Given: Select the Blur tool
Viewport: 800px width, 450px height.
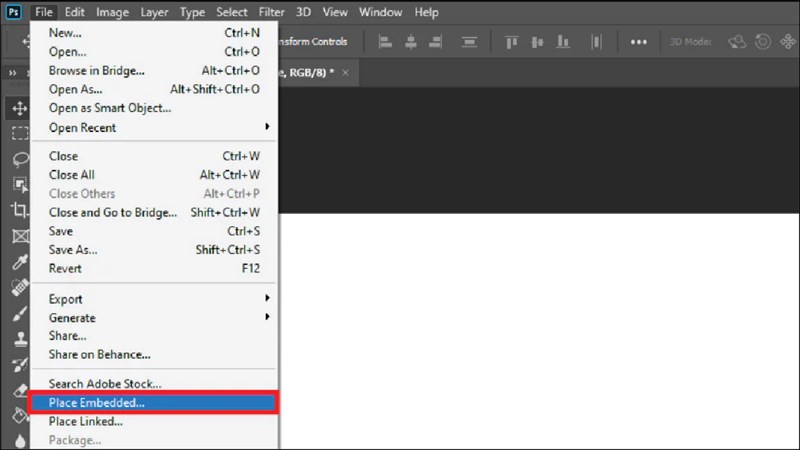Looking at the screenshot, I should 20,441.
